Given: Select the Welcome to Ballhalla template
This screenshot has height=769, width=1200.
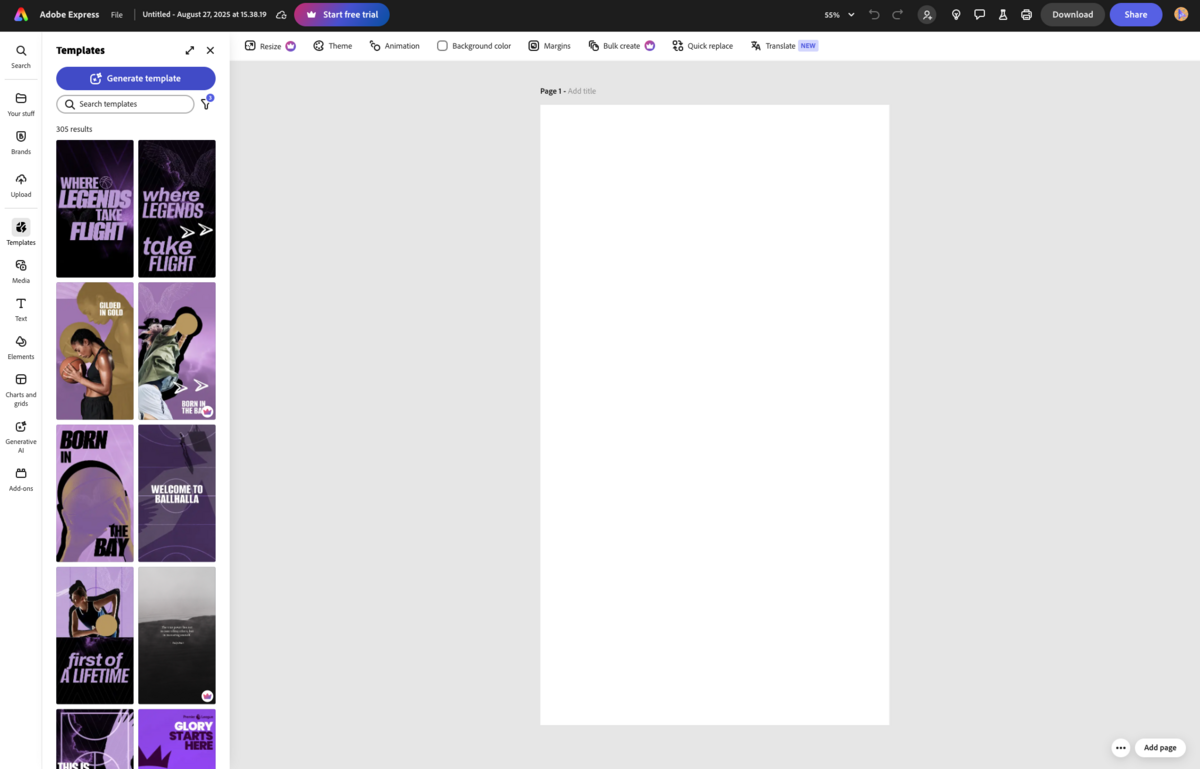Looking at the screenshot, I should (x=177, y=493).
